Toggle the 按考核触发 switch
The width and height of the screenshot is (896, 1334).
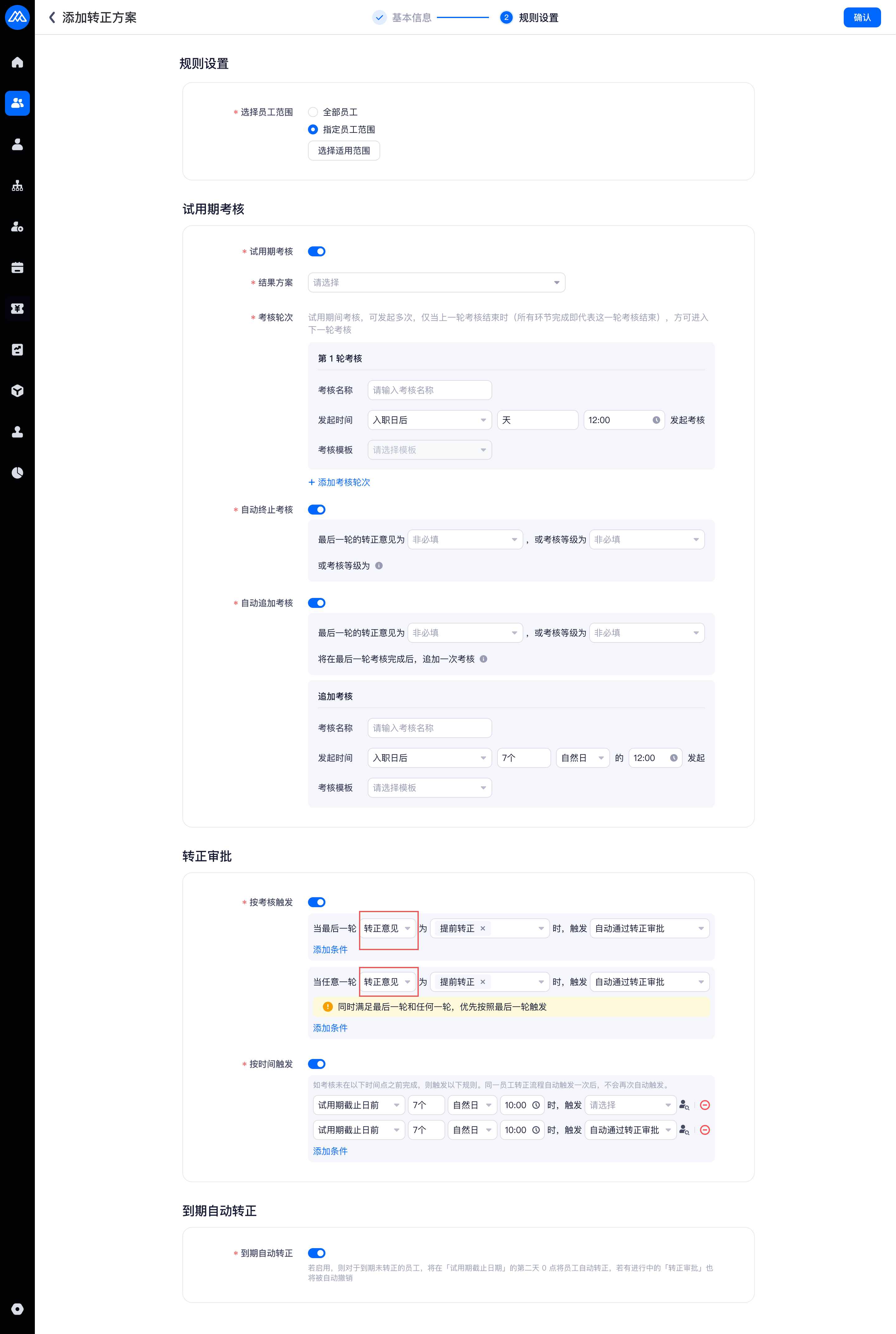(317, 902)
